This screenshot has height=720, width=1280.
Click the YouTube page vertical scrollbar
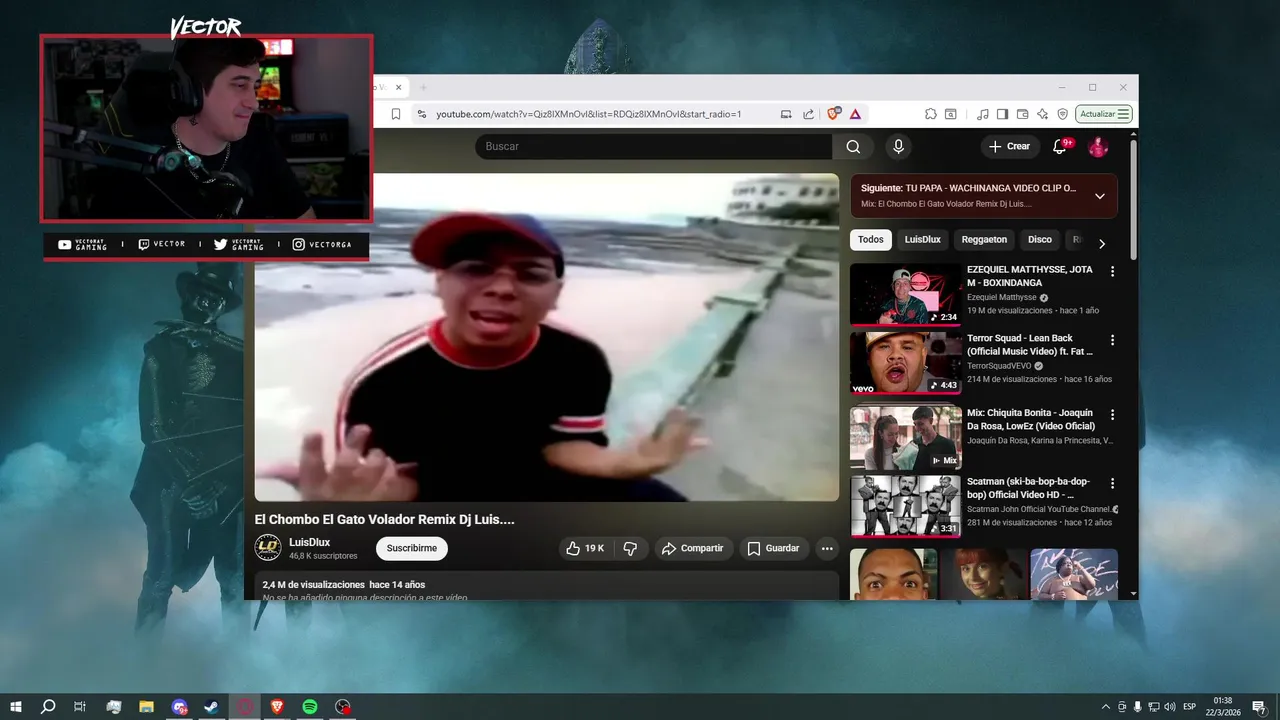point(1133,199)
